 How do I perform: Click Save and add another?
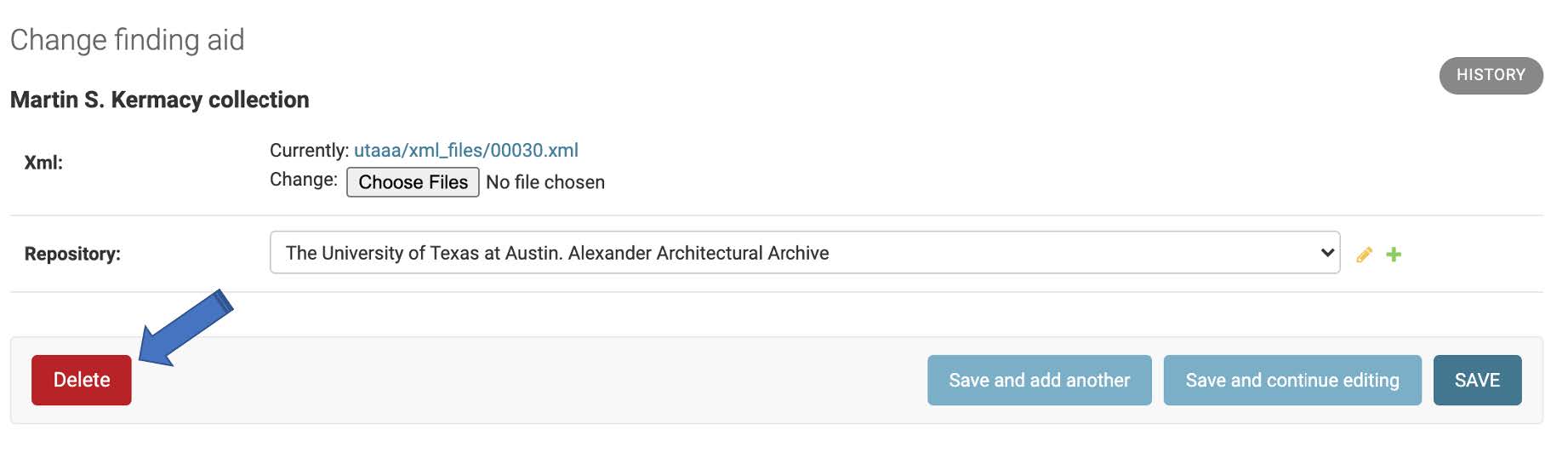tap(1039, 380)
